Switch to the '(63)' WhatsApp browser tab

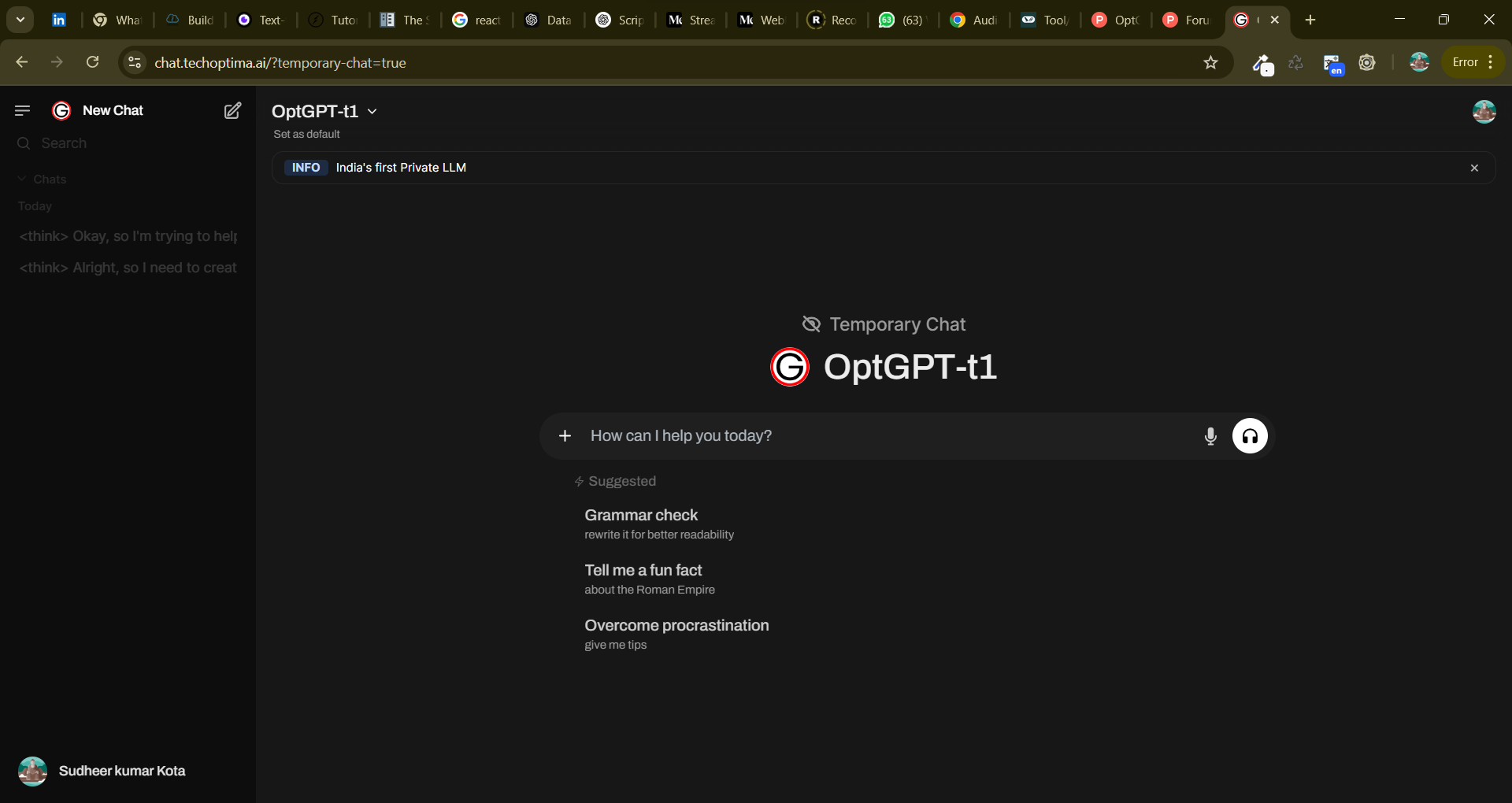pyautogui.click(x=903, y=20)
